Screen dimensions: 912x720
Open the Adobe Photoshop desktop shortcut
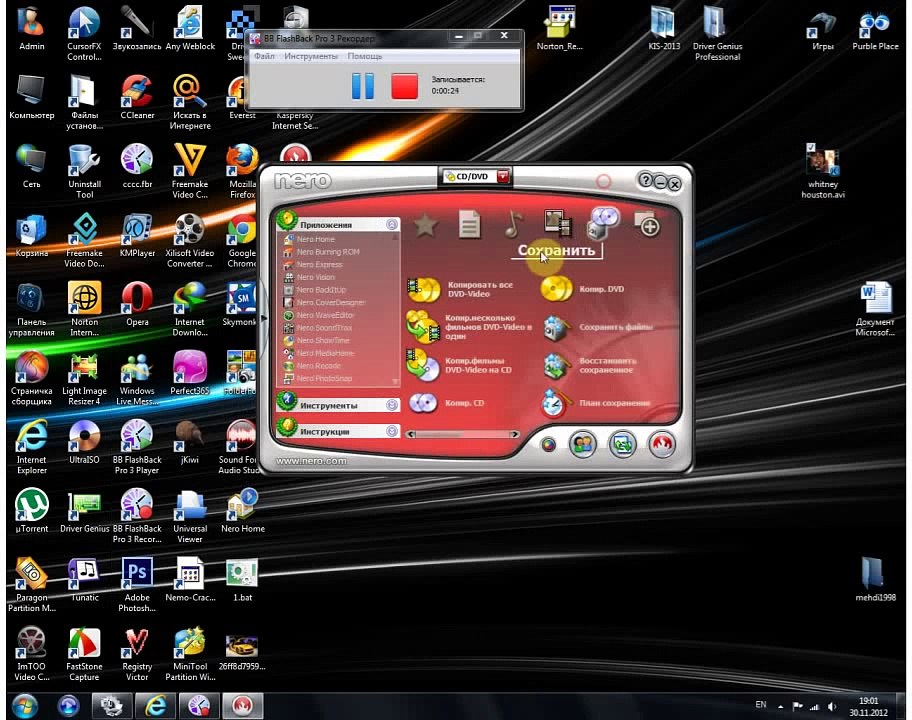pyautogui.click(x=137, y=584)
